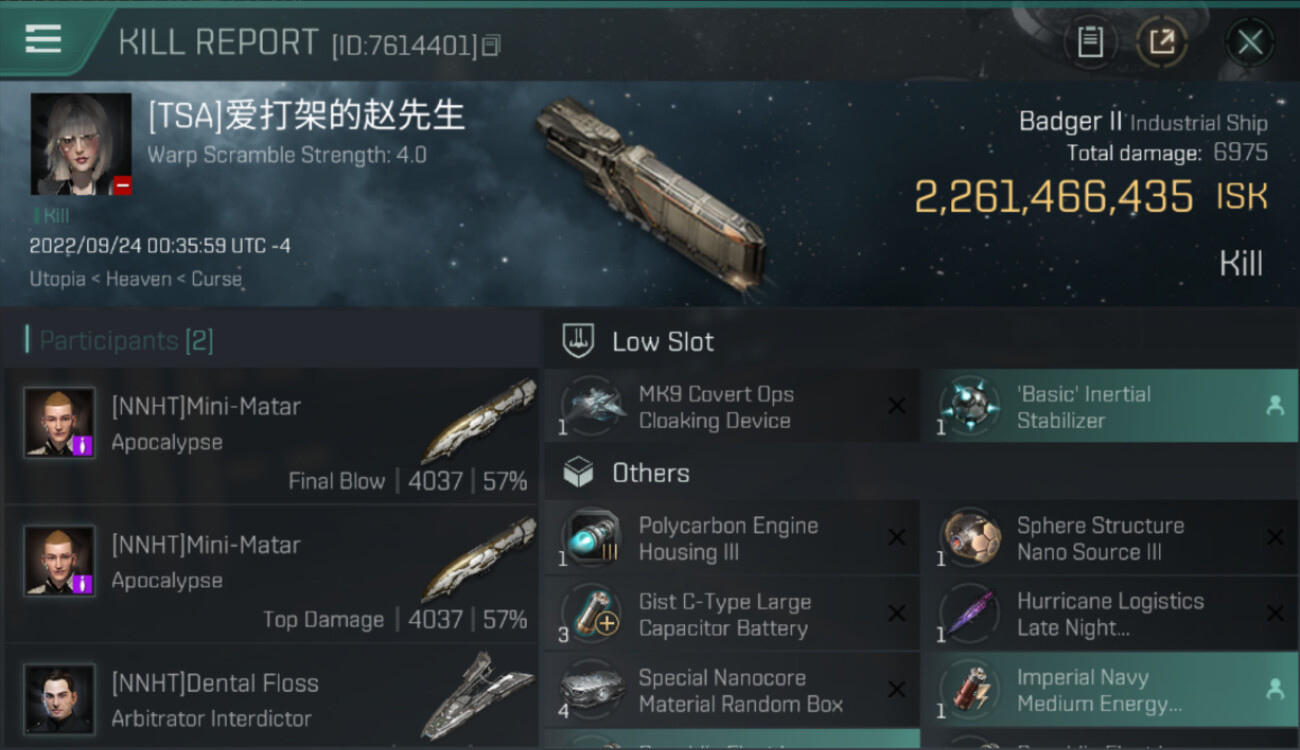This screenshot has height=750, width=1300.
Task: Open the Mini-Matar Final Blow participant entry
Action: click(272, 436)
